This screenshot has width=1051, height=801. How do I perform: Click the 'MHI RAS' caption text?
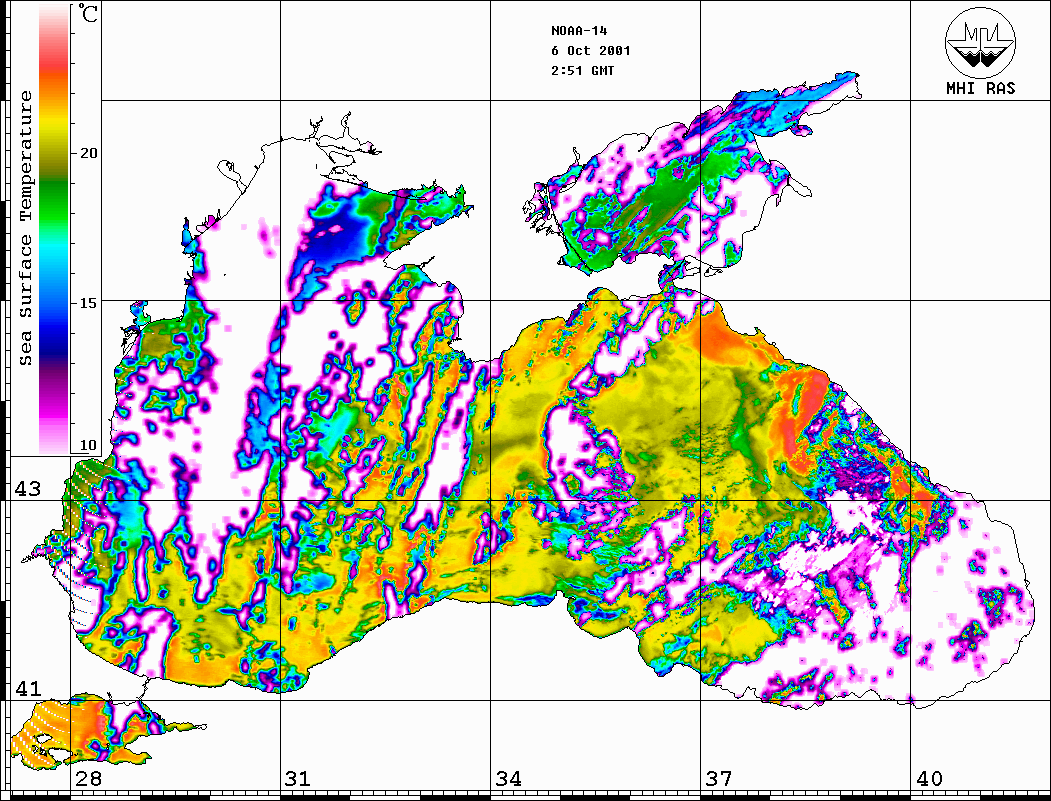(981, 88)
